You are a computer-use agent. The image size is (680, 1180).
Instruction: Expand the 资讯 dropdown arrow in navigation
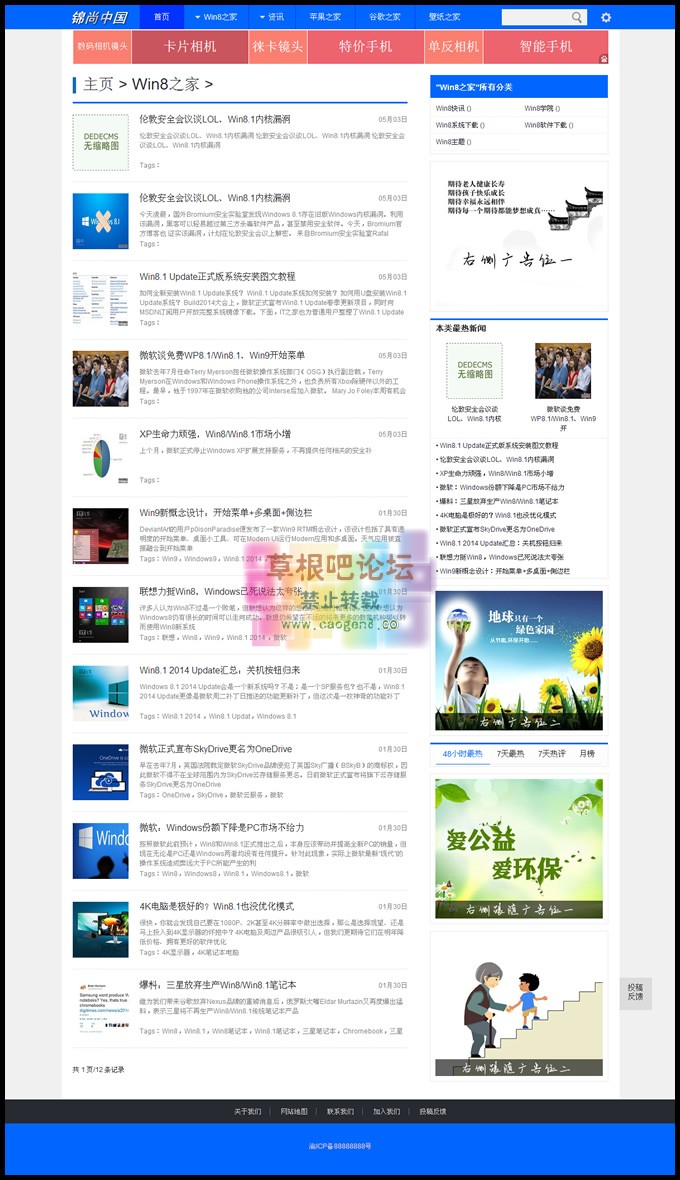(x=263, y=17)
